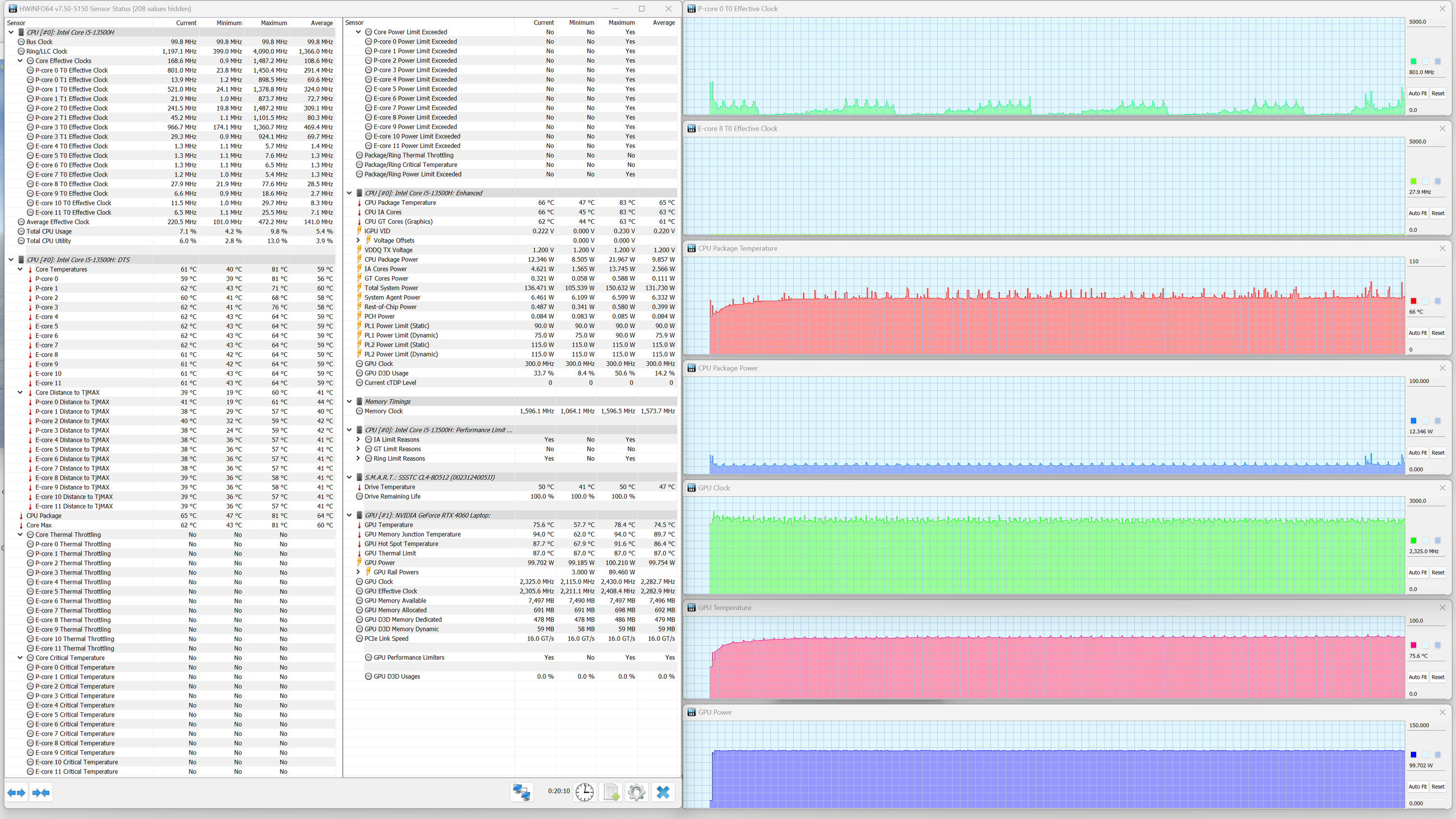Open sensor settings gear icon
This screenshot has height=819, width=1456.
pyautogui.click(x=636, y=792)
